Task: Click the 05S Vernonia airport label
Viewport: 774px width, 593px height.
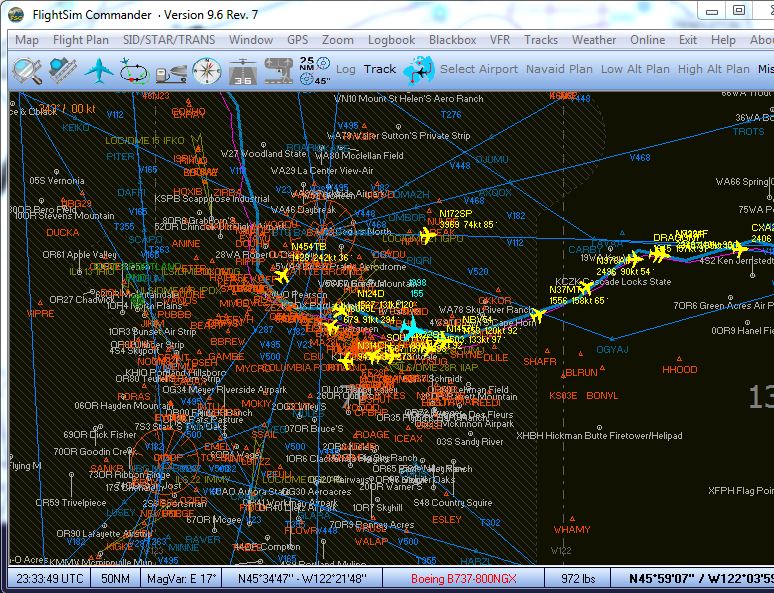Action: click(x=57, y=181)
